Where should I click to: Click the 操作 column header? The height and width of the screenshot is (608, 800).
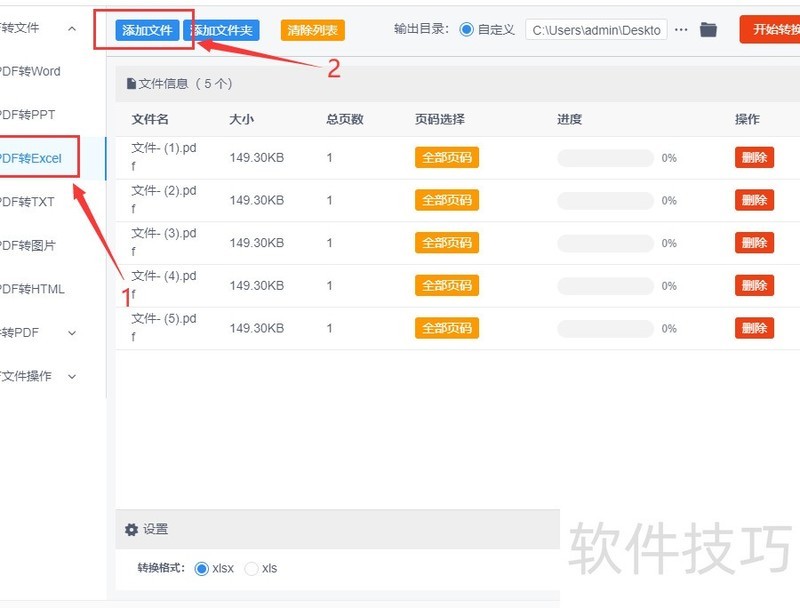pos(747,119)
